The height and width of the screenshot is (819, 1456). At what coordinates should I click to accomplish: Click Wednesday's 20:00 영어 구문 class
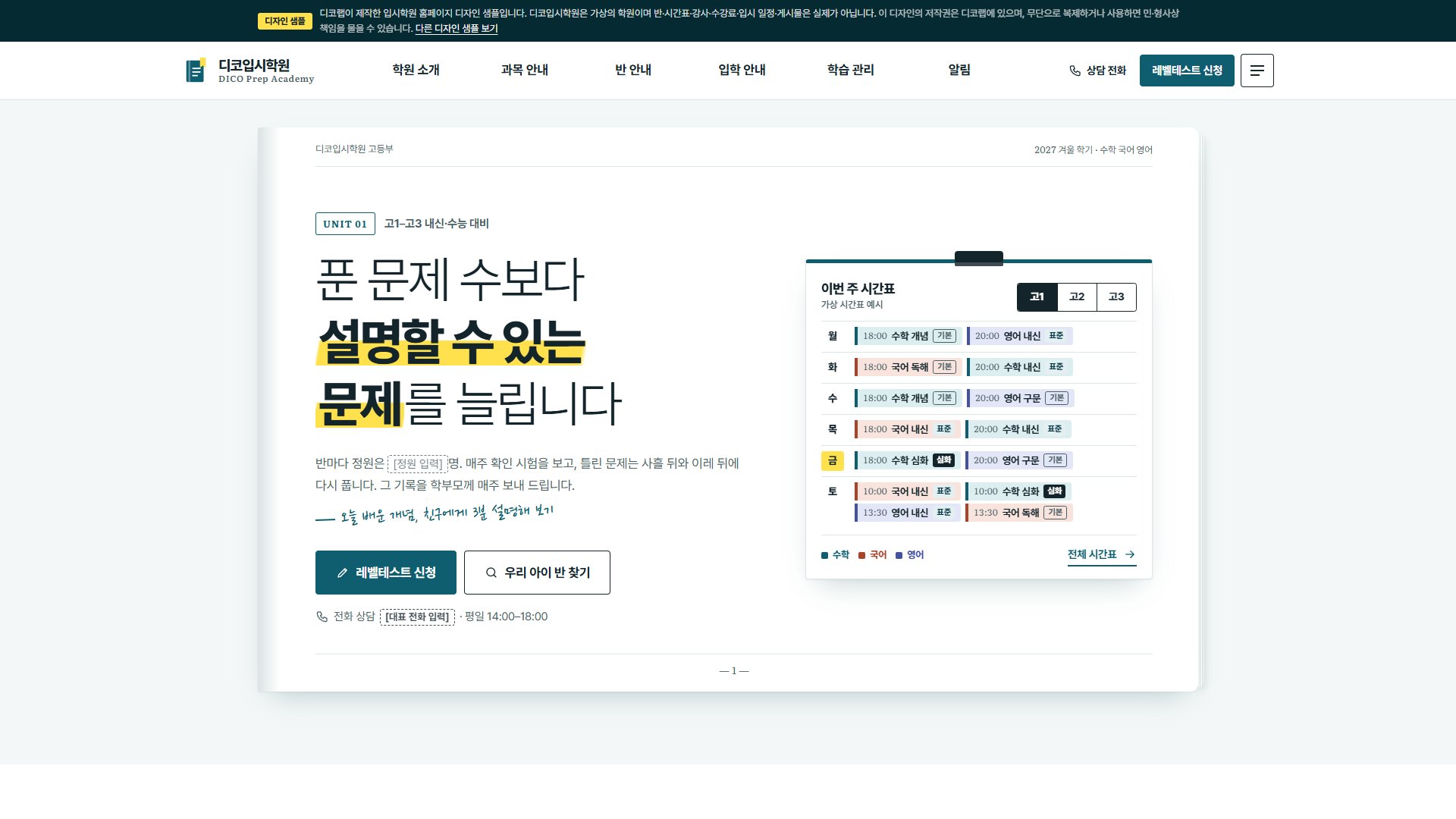pos(1020,398)
